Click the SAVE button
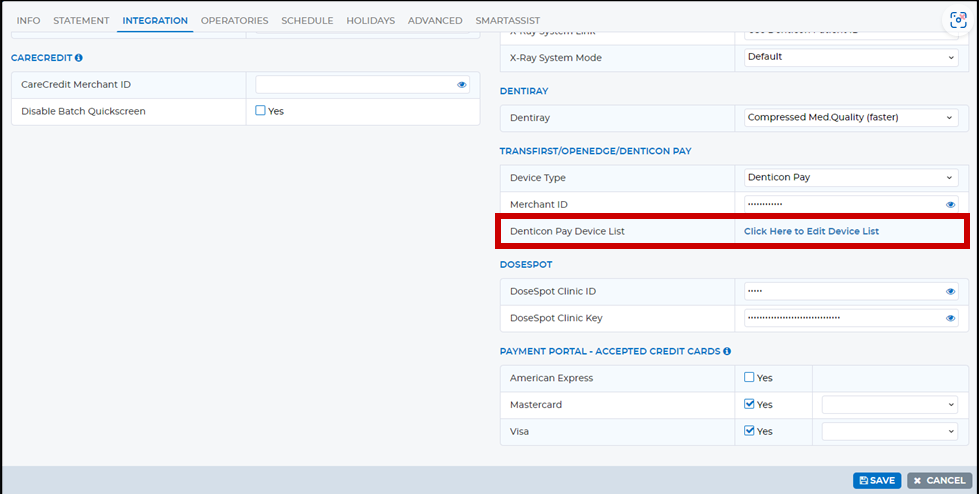979x494 pixels. tap(877, 480)
